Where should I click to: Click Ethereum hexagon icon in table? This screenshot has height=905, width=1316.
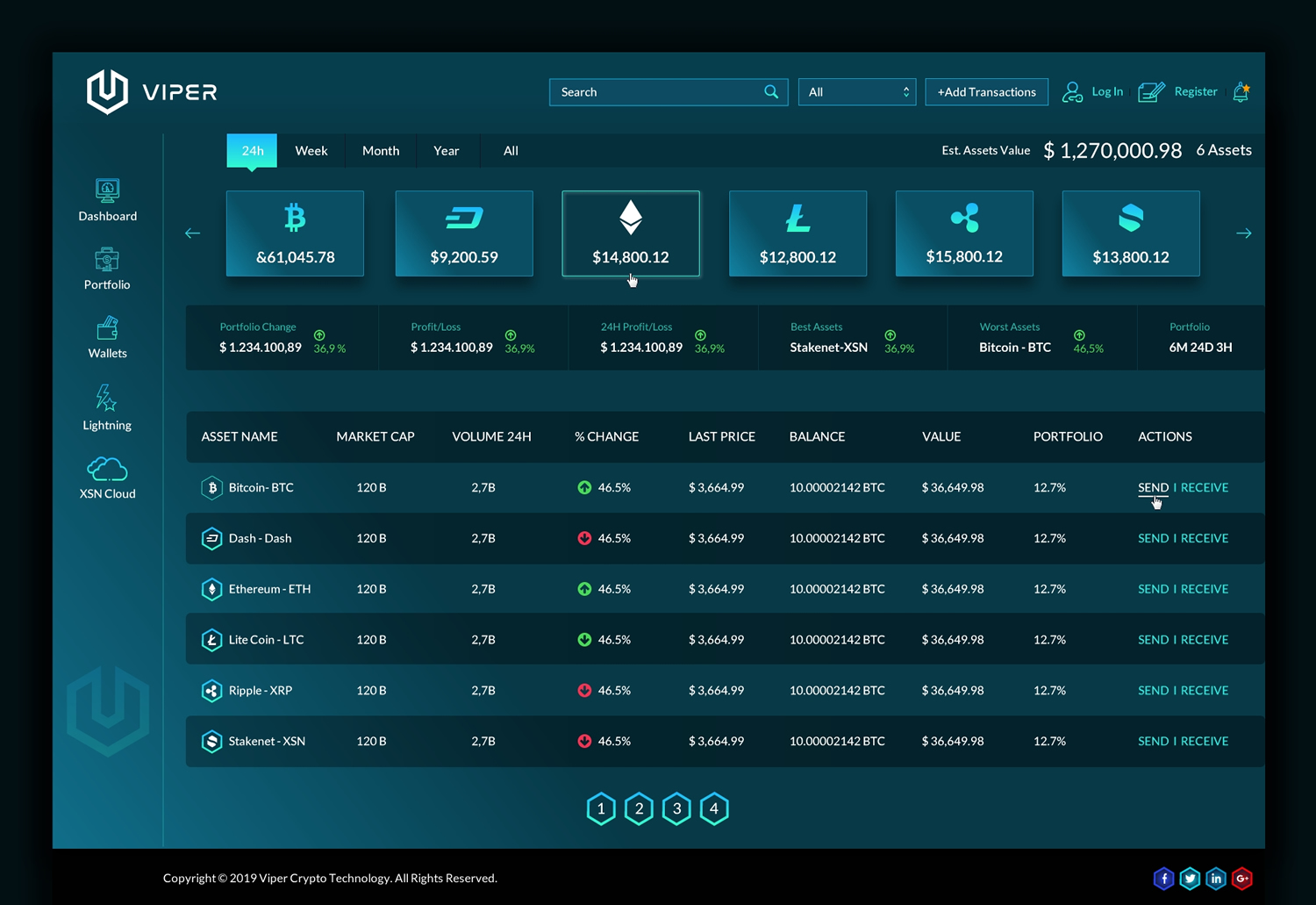tap(211, 589)
